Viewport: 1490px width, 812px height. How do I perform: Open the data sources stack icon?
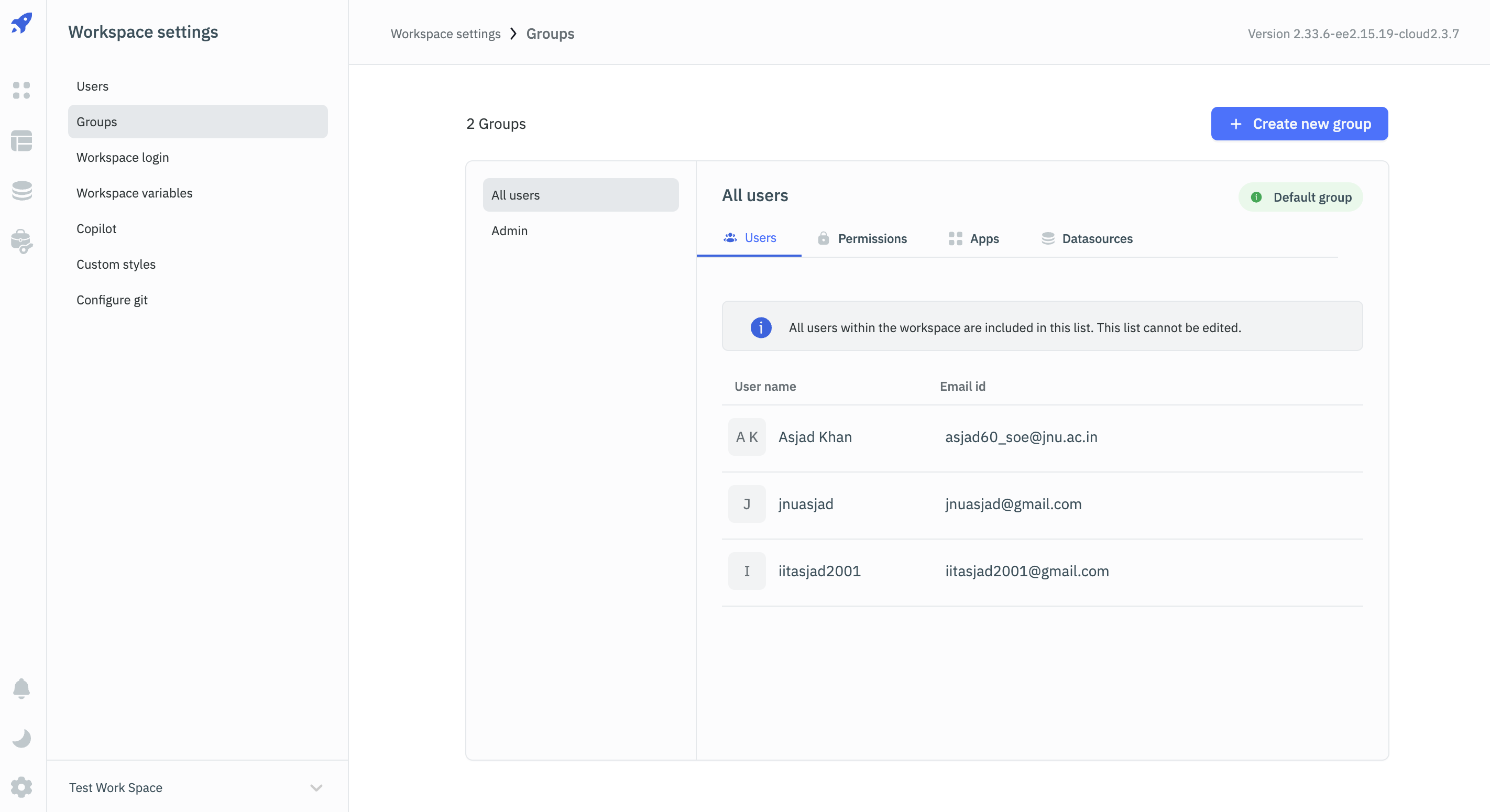21,191
